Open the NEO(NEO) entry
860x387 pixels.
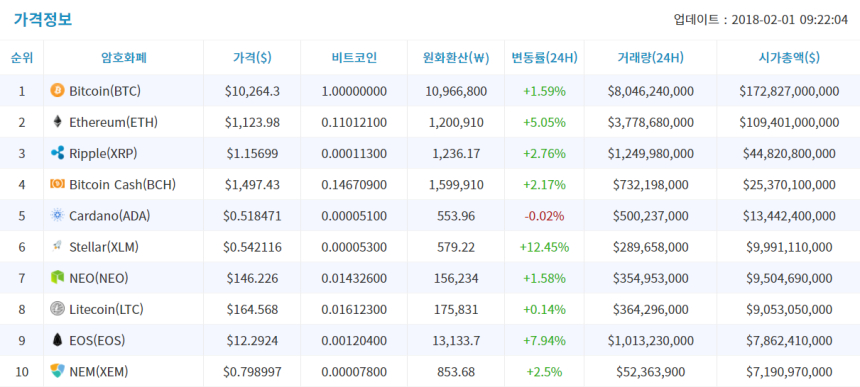(x=99, y=278)
